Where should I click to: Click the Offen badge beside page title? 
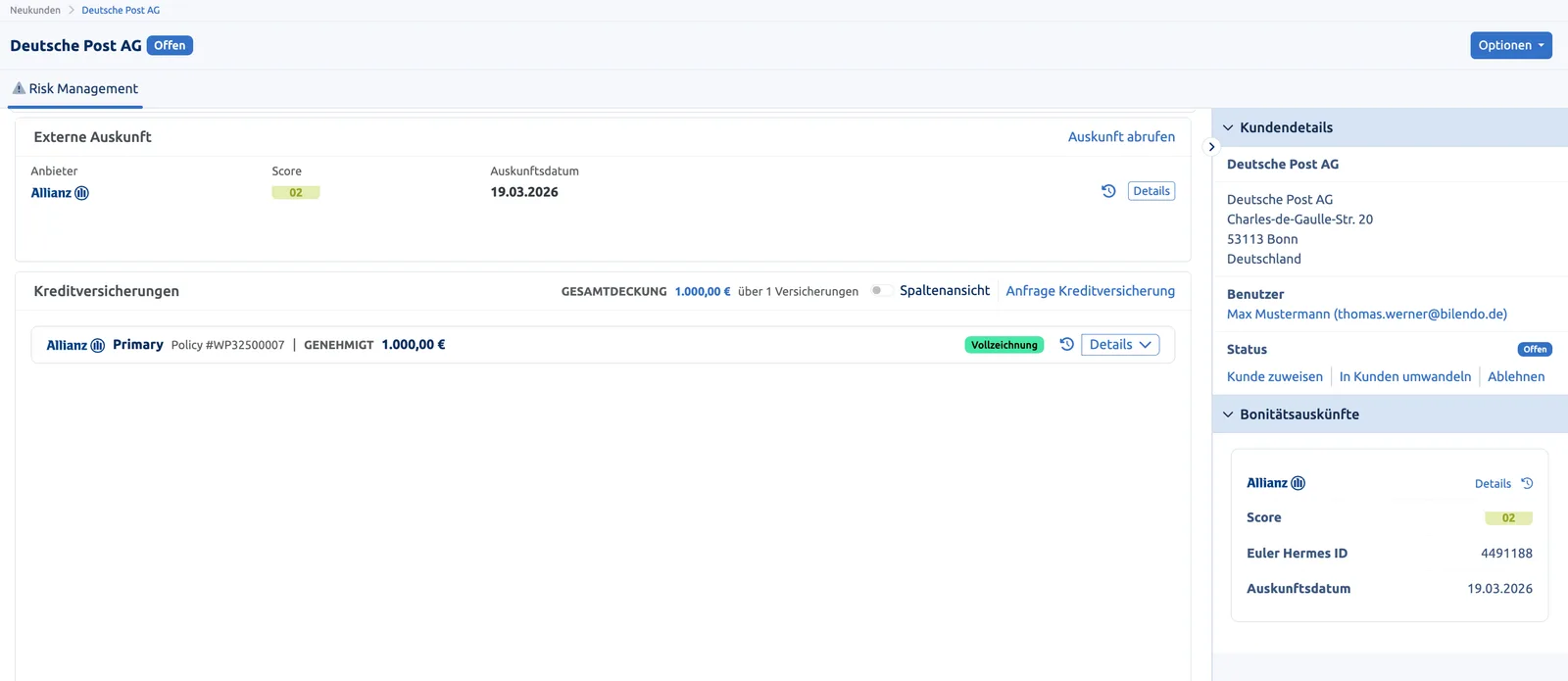[170, 45]
